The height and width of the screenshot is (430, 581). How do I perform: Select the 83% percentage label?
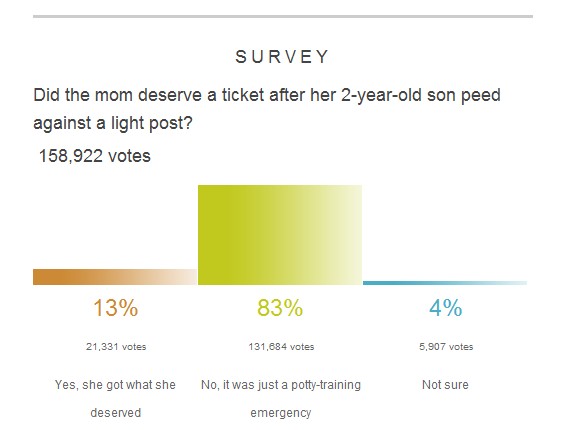(x=280, y=308)
